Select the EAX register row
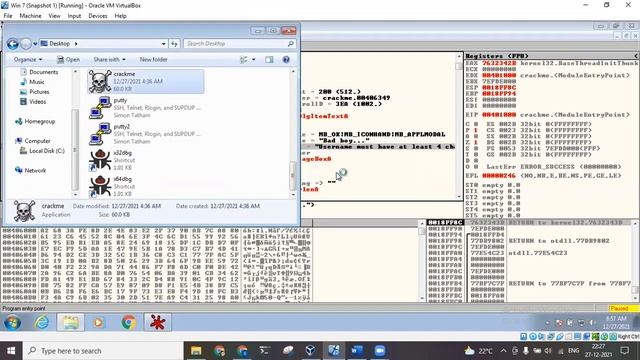 point(551,63)
